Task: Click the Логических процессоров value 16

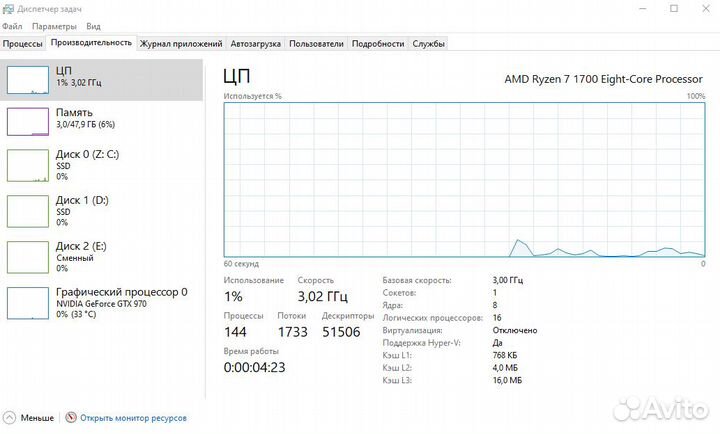Action: click(497, 318)
